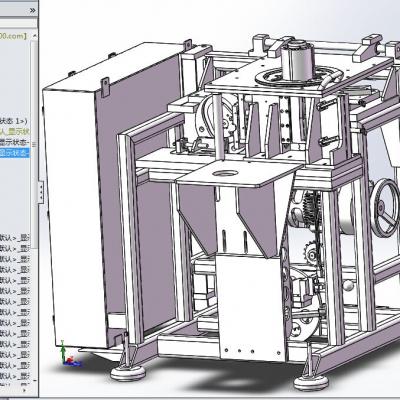400x400 pixels.
Task: Click the horizontal scroll right arrow in tree
Action: [24, 389]
